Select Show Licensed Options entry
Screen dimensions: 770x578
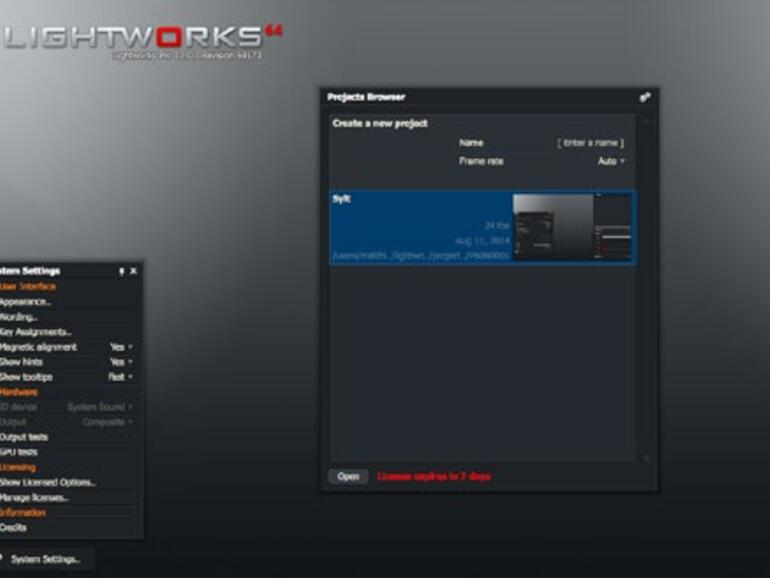click(x=48, y=483)
